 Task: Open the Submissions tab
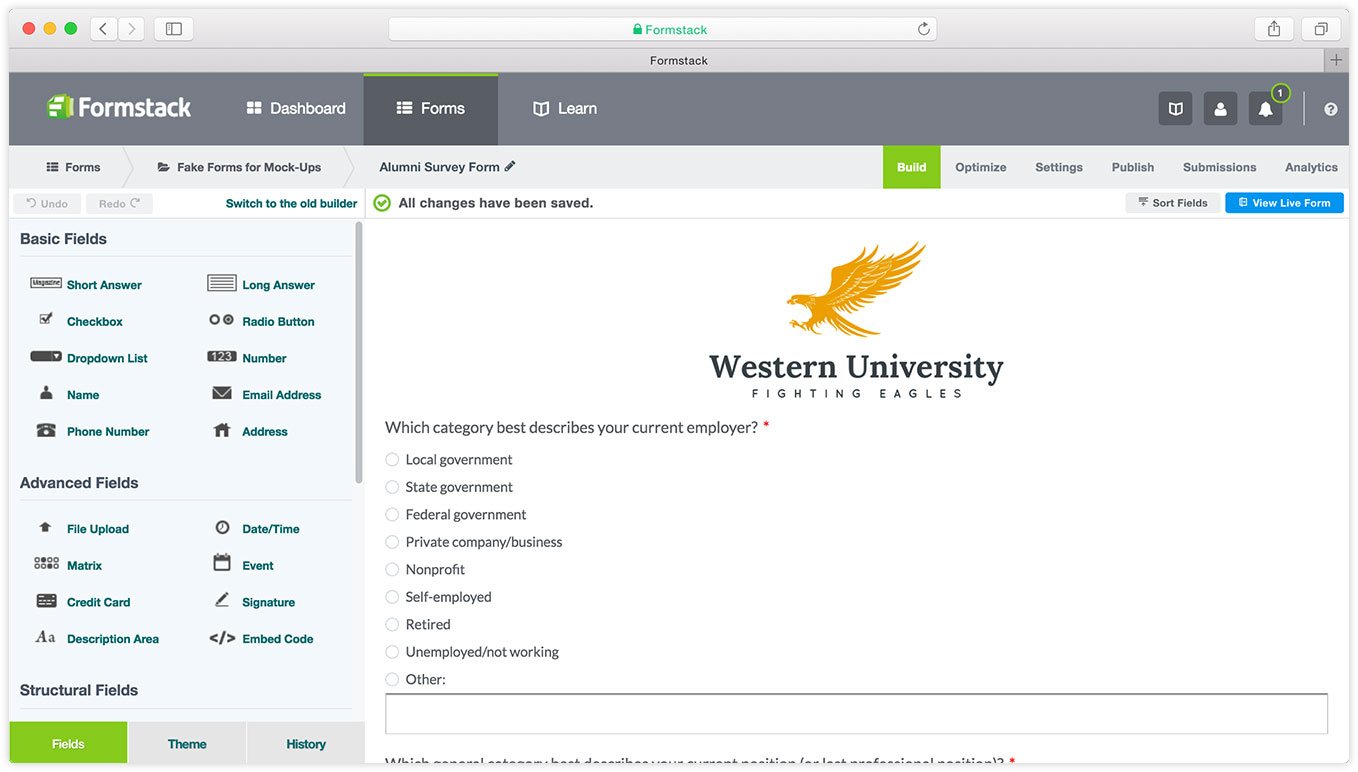[x=1219, y=167]
